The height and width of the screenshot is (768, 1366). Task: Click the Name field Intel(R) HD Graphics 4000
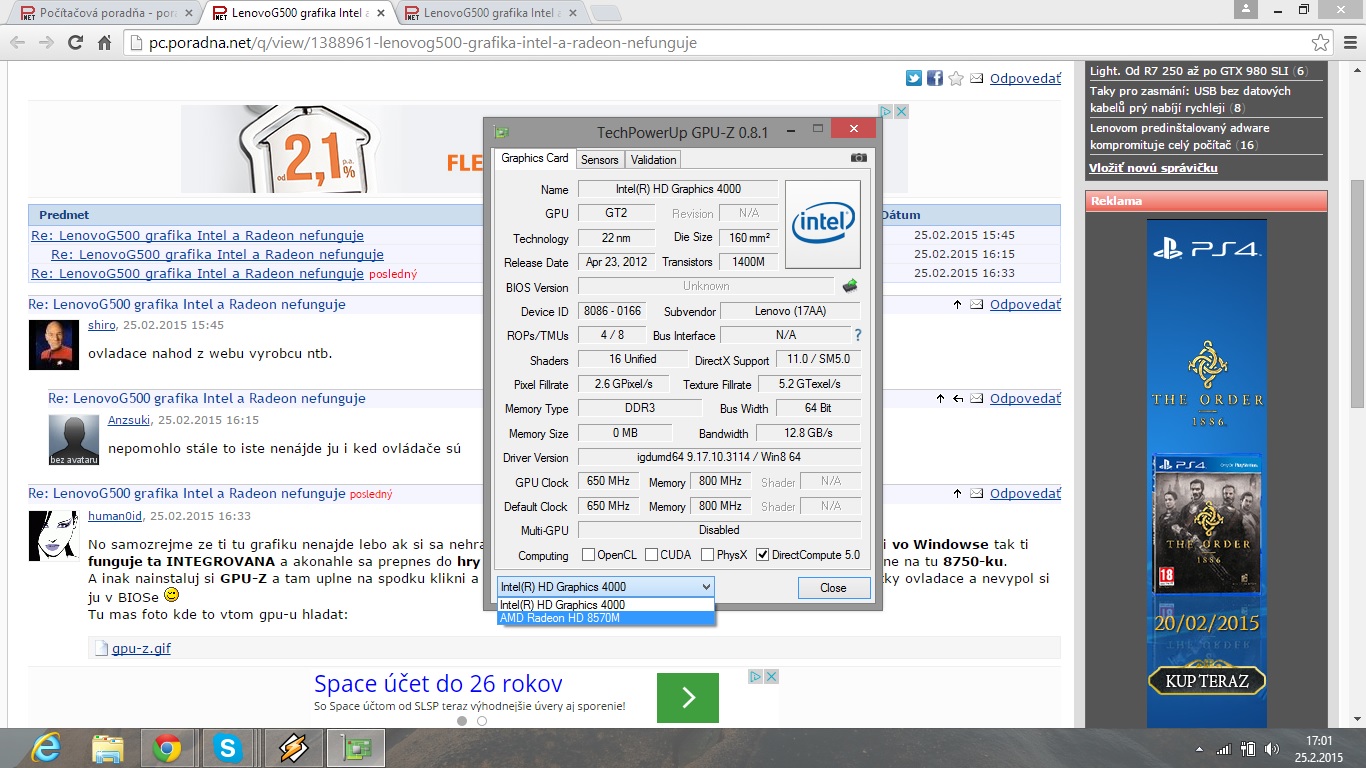pos(678,189)
